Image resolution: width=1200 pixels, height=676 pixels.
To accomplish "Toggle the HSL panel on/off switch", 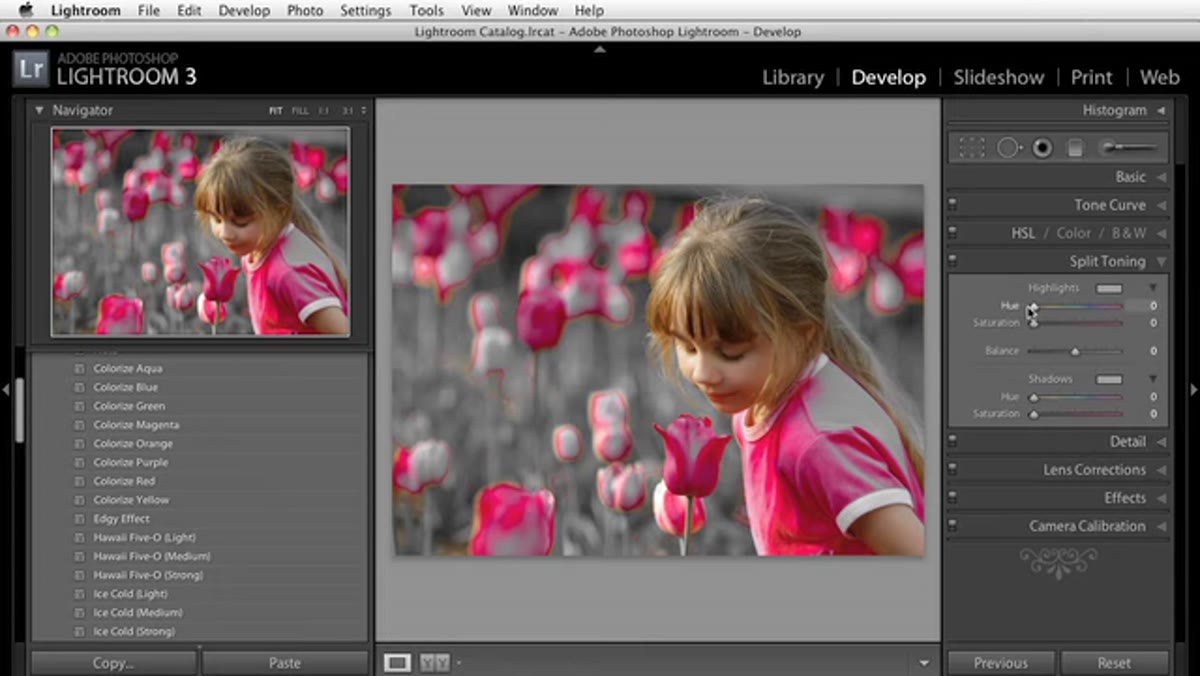I will 953,232.
